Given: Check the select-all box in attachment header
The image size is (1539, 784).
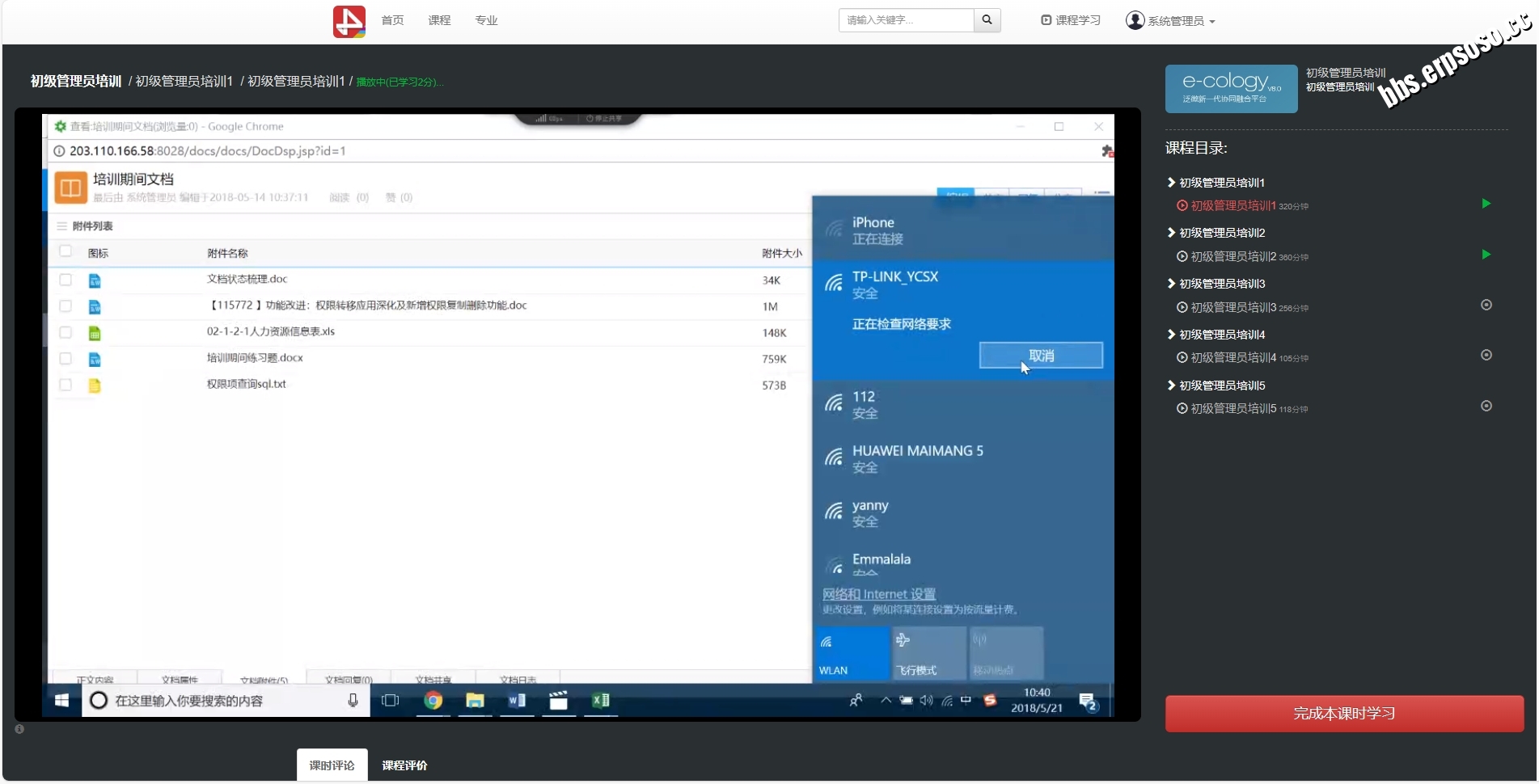Looking at the screenshot, I should tap(66, 251).
